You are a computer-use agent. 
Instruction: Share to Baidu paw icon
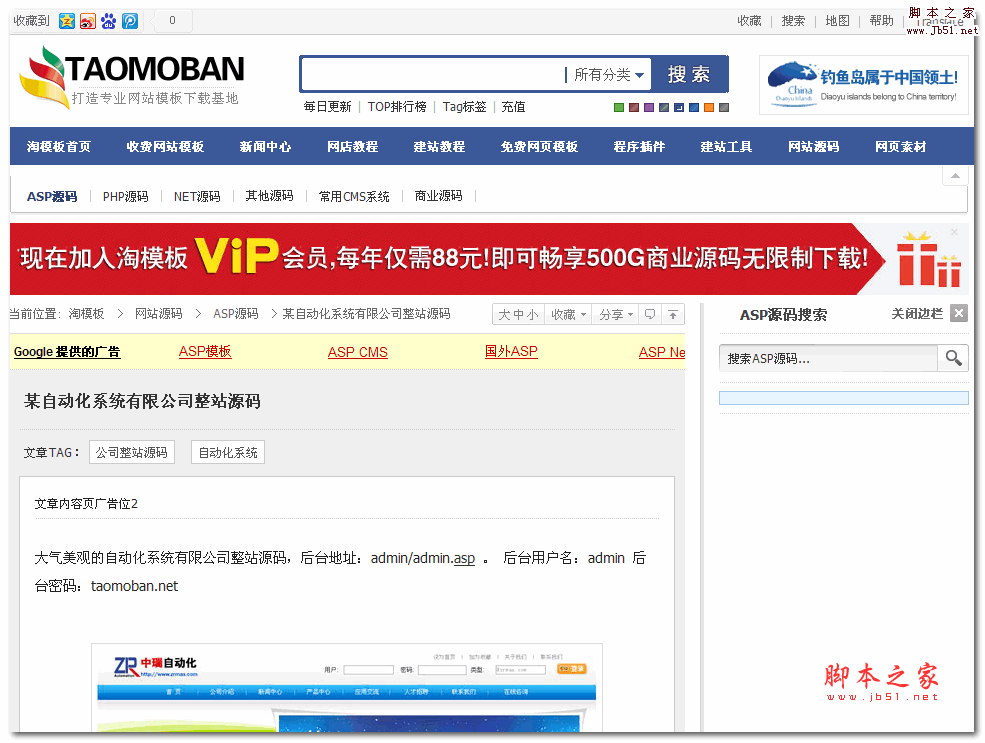pos(109,21)
